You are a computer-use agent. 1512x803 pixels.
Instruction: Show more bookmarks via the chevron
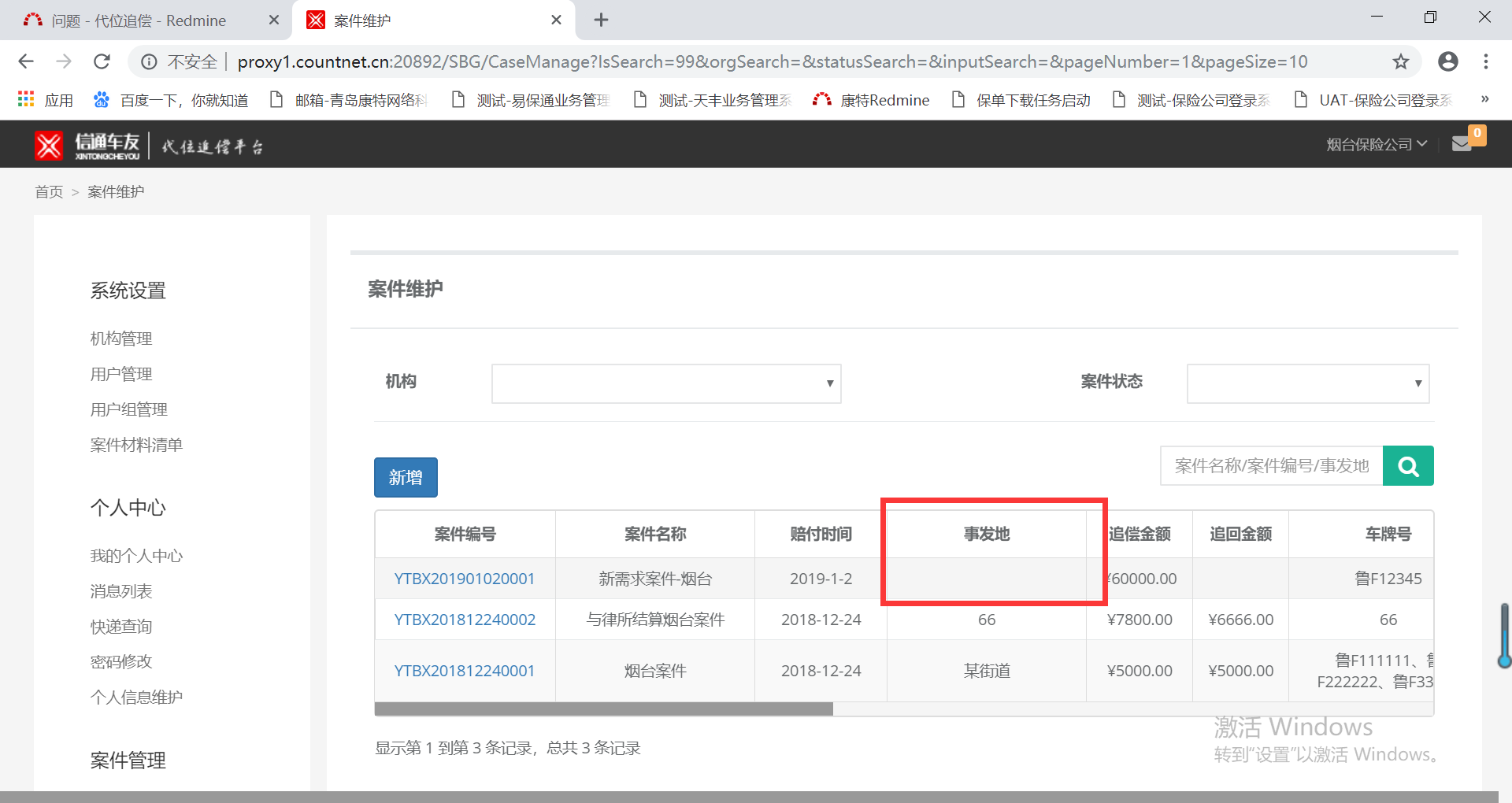click(x=1484, y=99)
